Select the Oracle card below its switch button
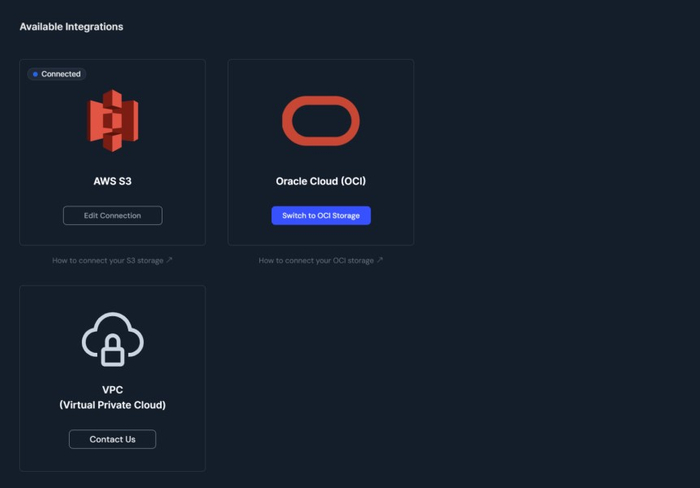The image size is (700, 488). pyautogui.click(x=320, y=235)
